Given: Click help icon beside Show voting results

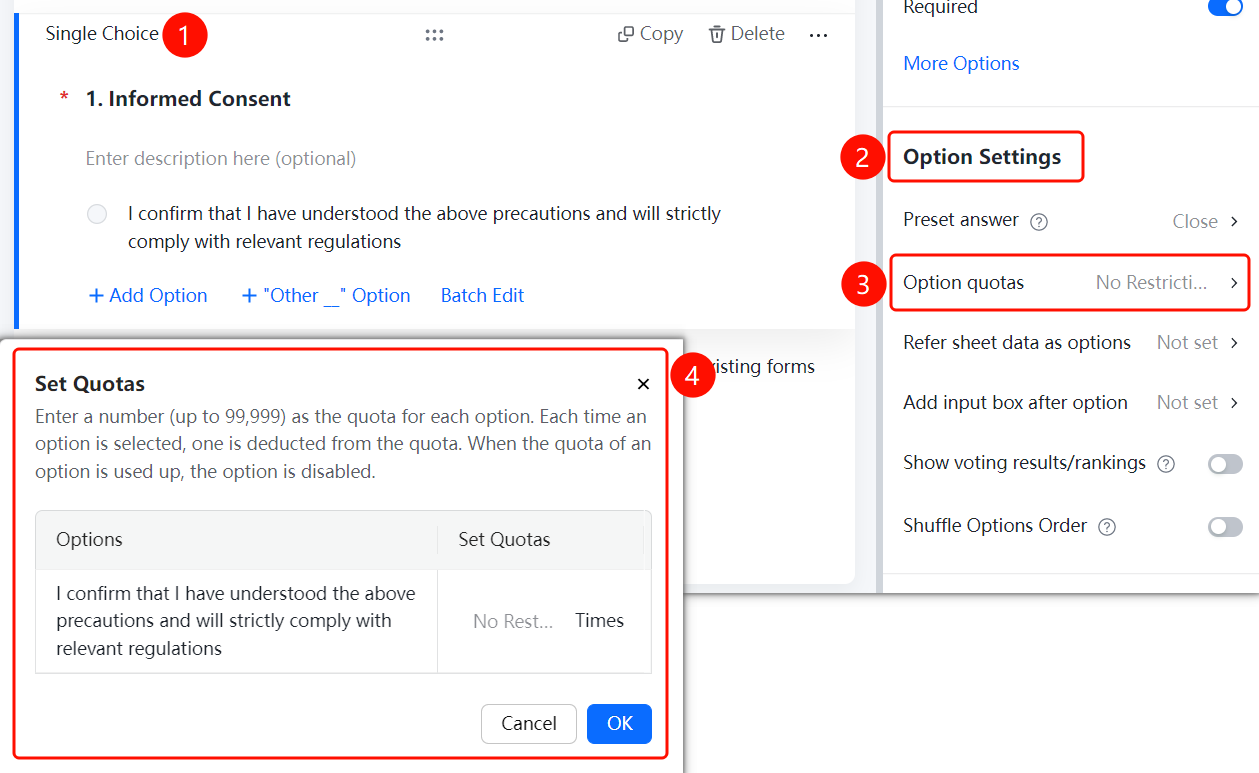Looking at the screenshot, I should coord(1165,464).
